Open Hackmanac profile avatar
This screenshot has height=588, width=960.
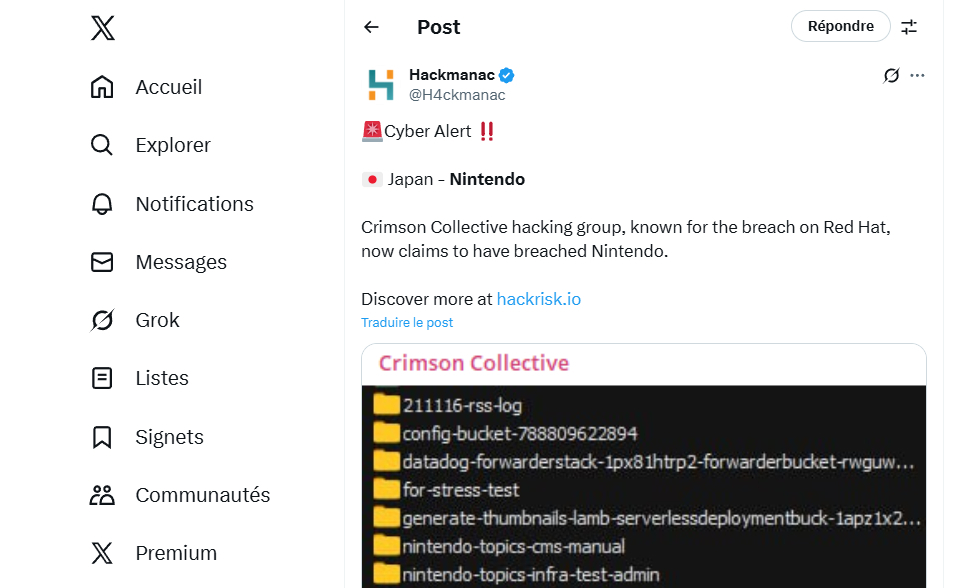click(x=381, y=85)
